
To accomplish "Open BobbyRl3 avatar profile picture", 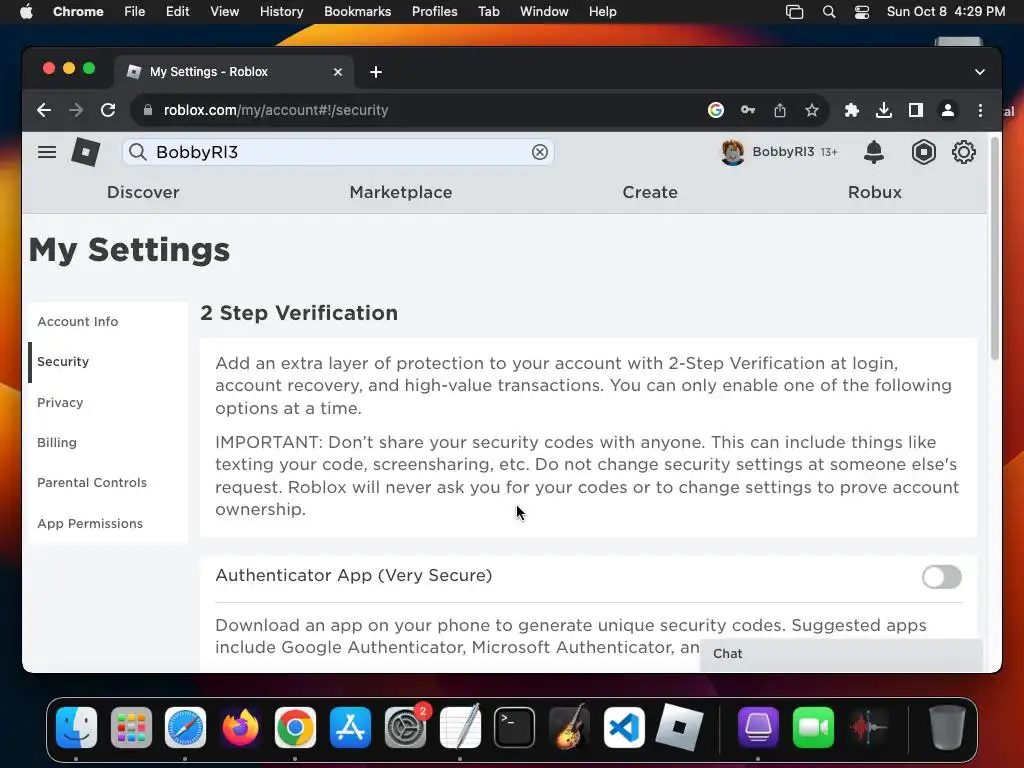I will [x=732, y=152].
